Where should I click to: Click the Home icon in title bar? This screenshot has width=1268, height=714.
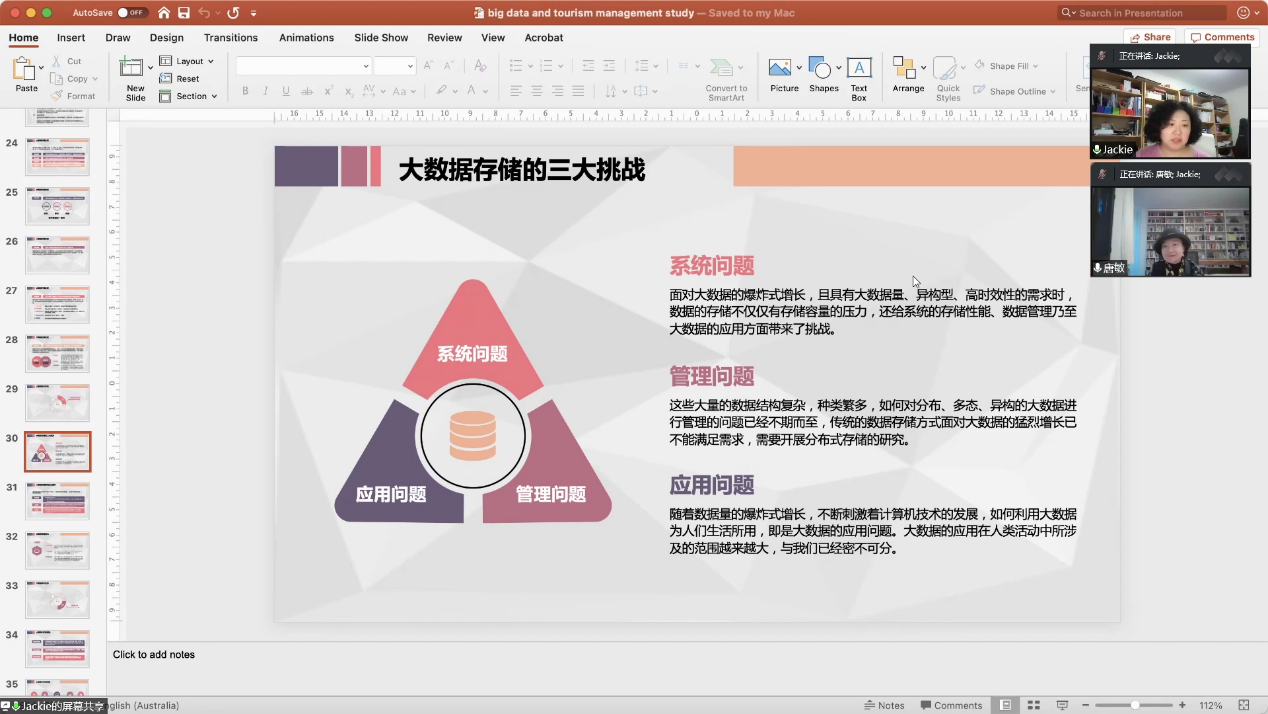[164, 13]
